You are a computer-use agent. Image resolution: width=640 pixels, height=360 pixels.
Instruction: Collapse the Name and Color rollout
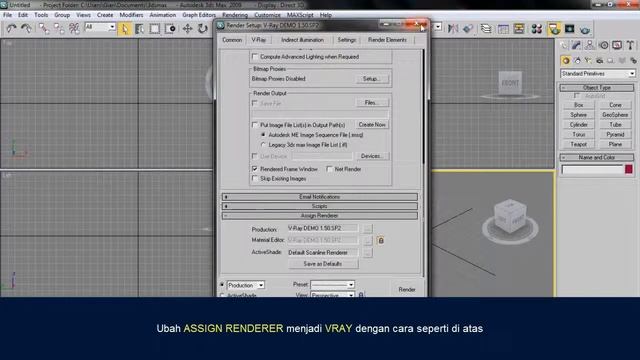pyautogui.click(x=597, y=158)
